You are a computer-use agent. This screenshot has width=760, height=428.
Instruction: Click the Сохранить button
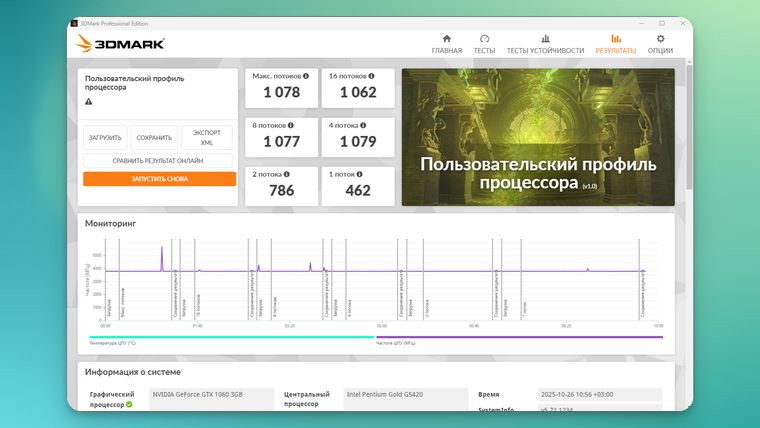[x=154, y=138]
